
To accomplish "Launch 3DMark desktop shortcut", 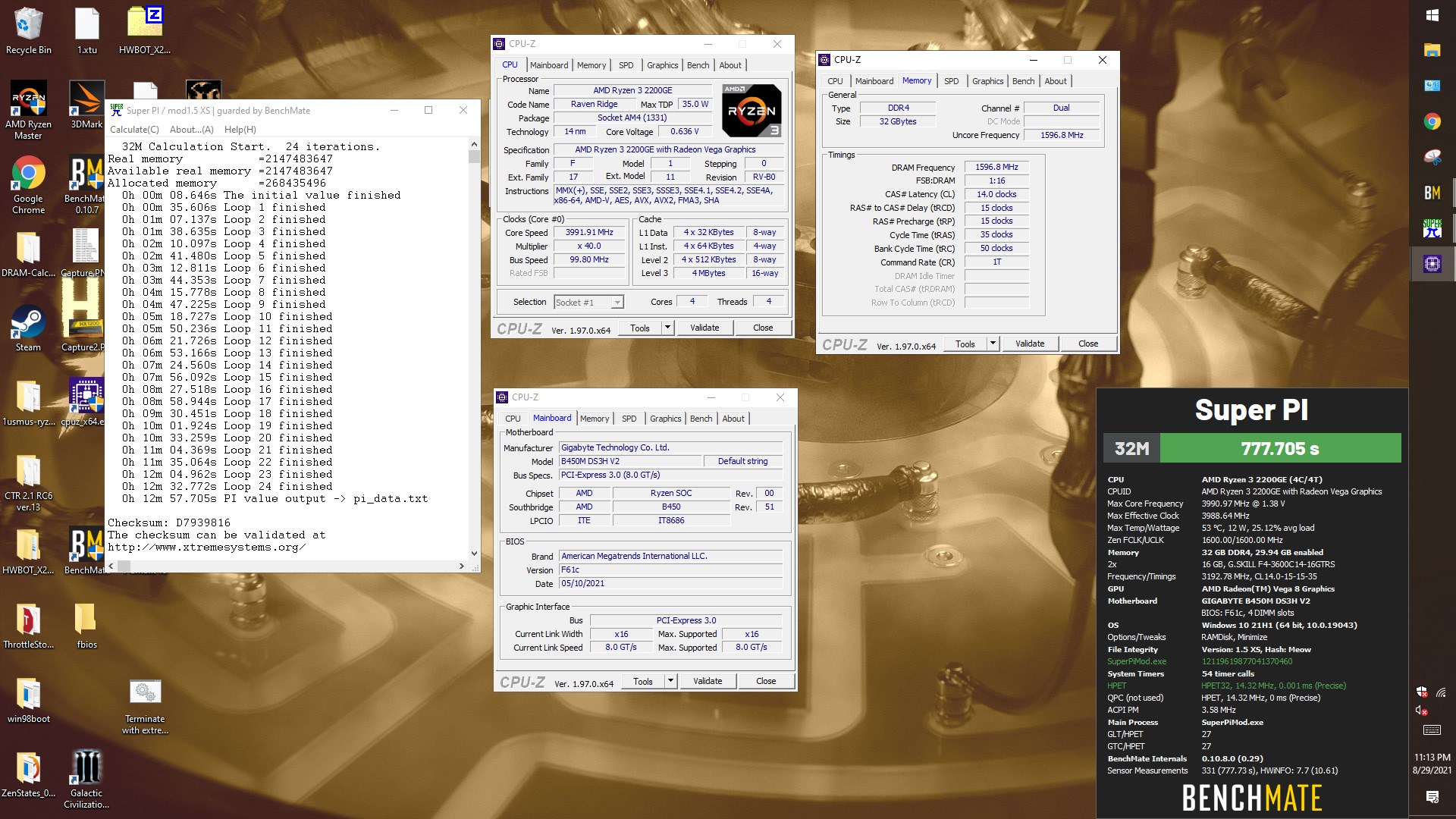I will [87, 105].
